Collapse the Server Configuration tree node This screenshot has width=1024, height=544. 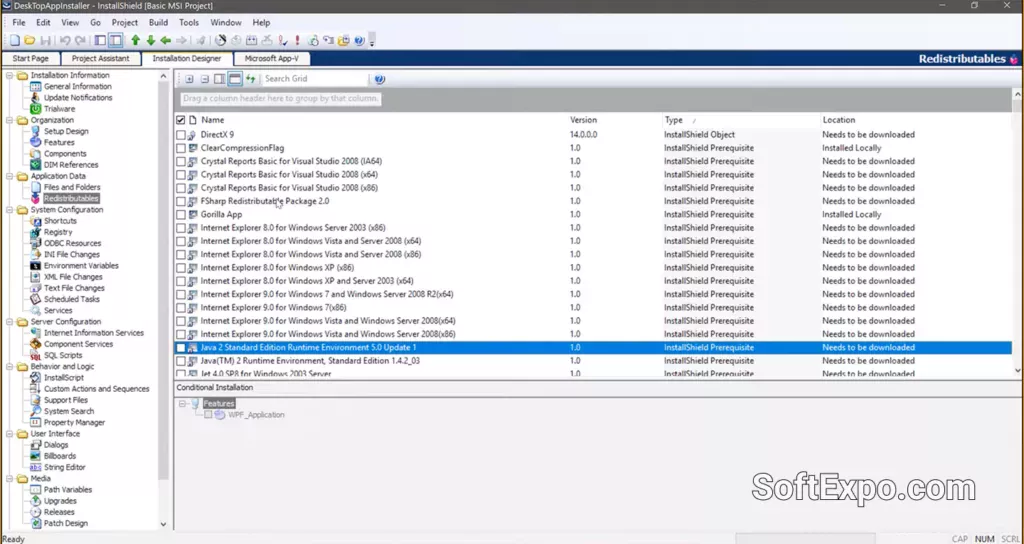[10, 322]
